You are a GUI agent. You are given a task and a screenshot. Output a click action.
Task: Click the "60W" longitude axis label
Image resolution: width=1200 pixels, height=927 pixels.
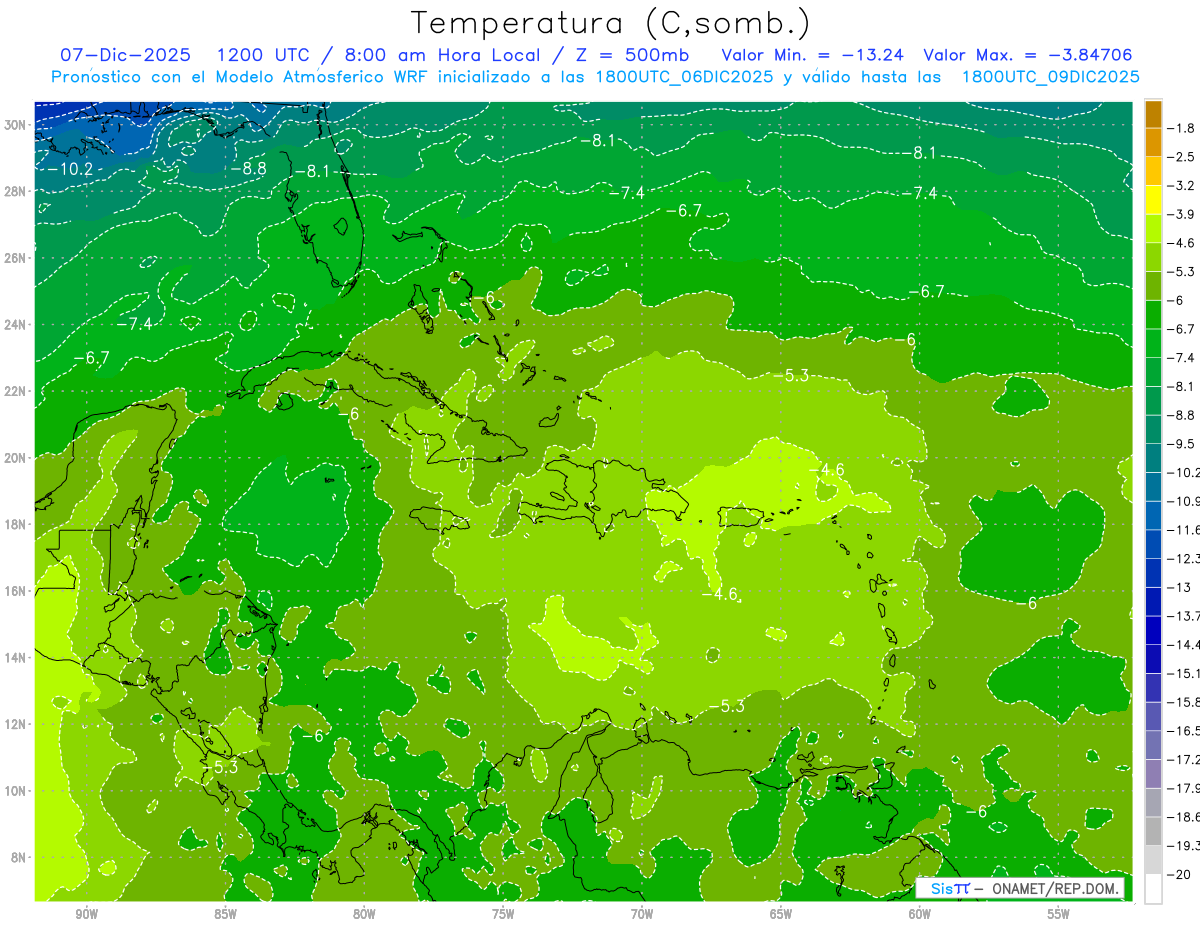click(x=920, y=915)
